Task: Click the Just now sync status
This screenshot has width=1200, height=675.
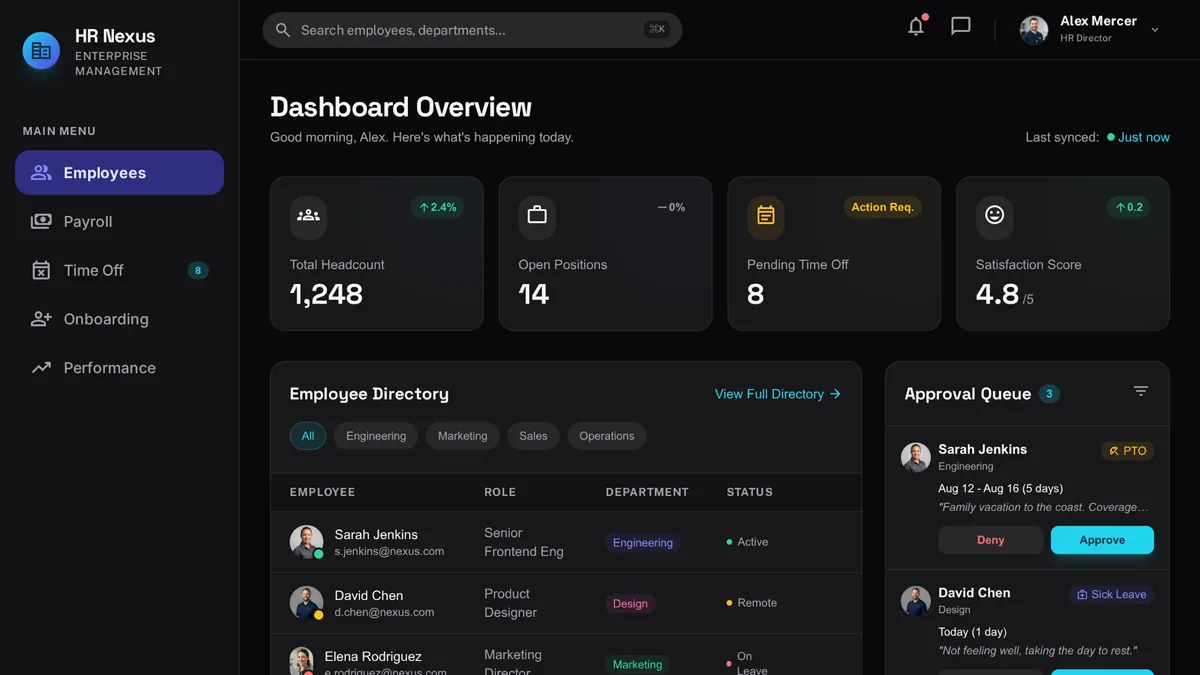Action: (1138, 137)
